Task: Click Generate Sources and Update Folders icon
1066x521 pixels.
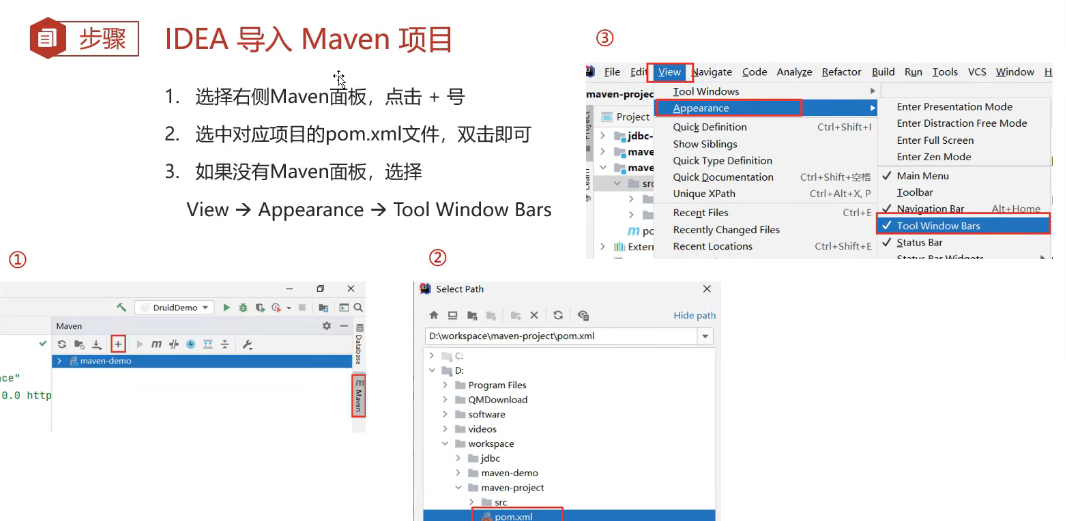Action: click(80, 344)
